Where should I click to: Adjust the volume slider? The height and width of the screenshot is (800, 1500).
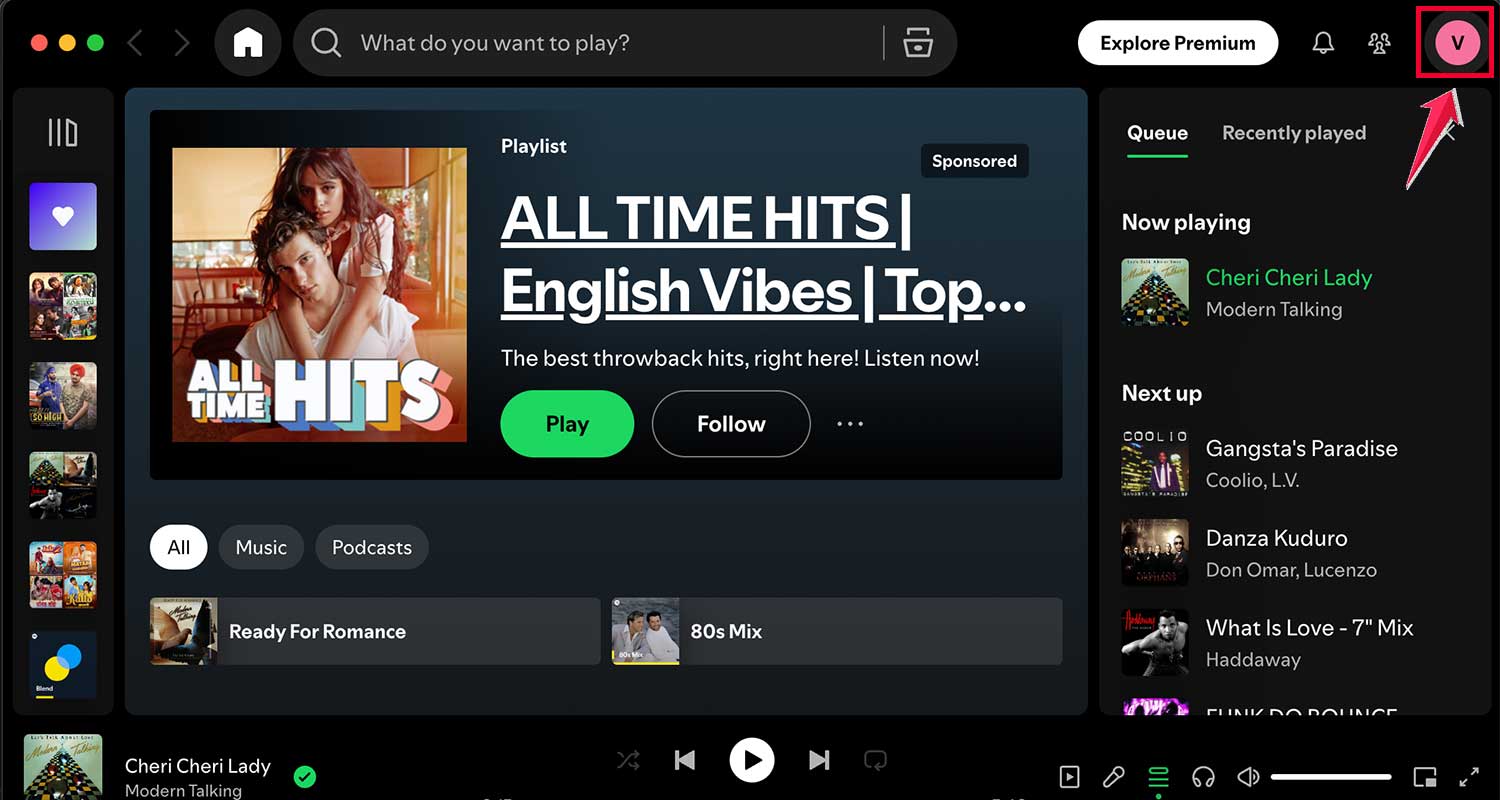1330,775
